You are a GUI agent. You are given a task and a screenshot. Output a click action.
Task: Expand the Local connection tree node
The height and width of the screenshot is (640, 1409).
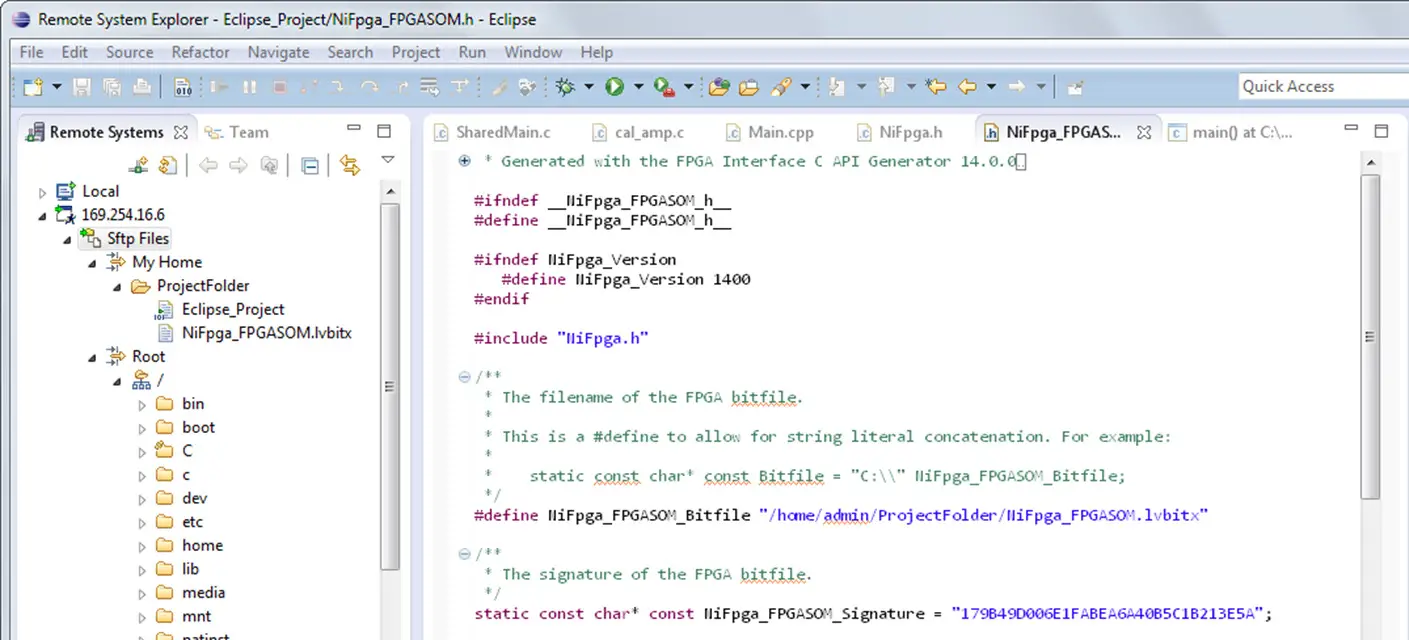pyautogui.click(x=42, y=192)
